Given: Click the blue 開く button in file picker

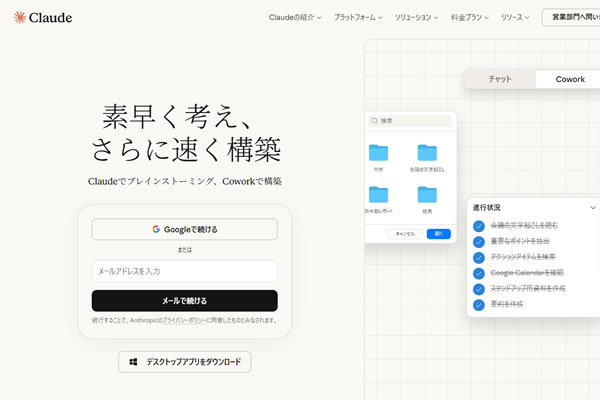Looking at the screenshot, I should pyautogui.click(x=438, y=233).
